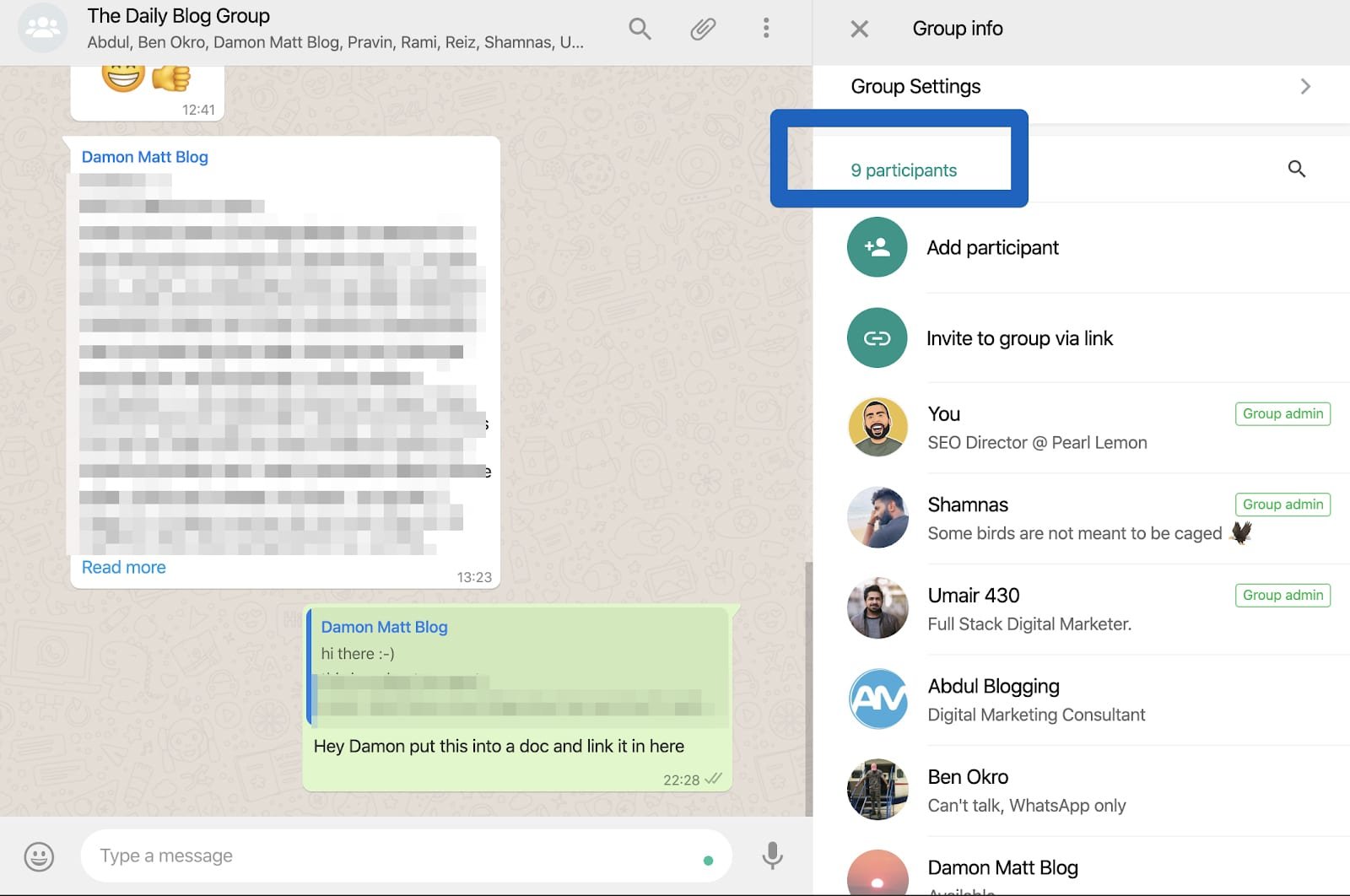
Task: Select participant name Umair 430
Action: (x=974, y=596)
